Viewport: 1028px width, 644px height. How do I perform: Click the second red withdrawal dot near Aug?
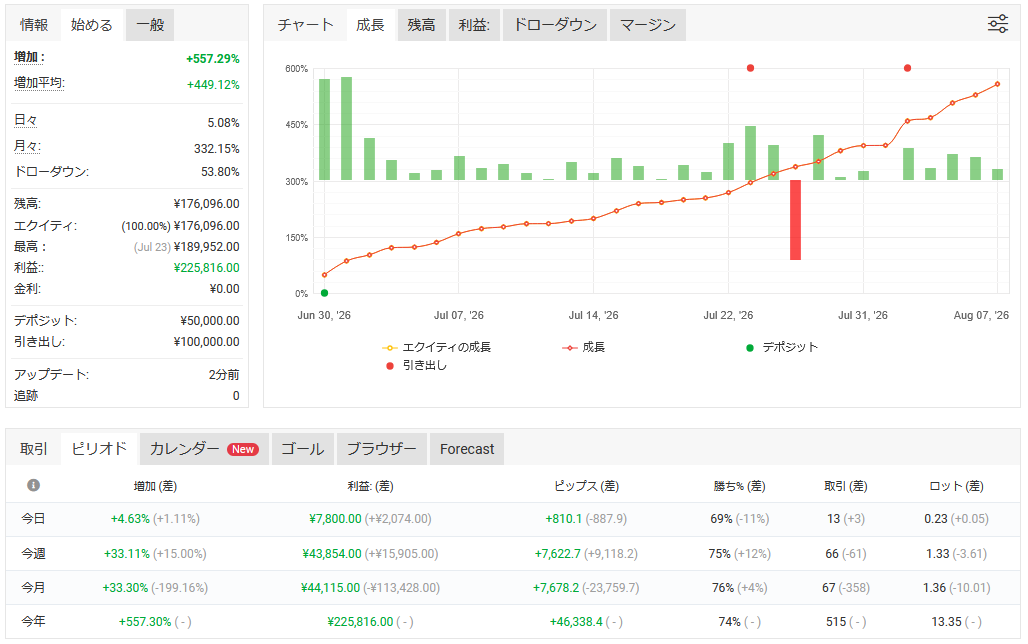(907, 68)
